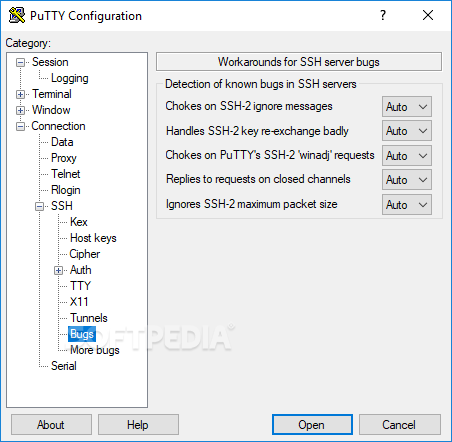Click the PuTTY icon in the title bar
452x442 pixels.
(17, 15)
